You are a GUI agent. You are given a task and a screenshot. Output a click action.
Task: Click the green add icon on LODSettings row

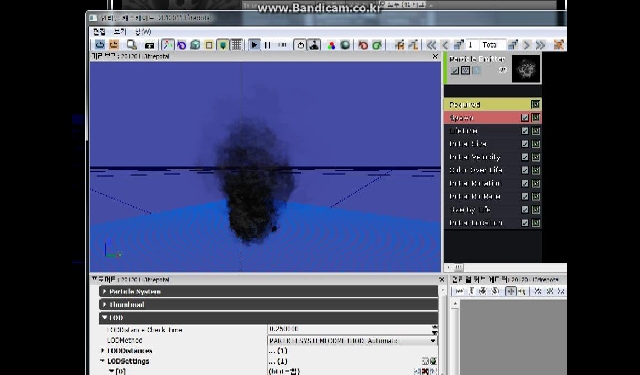(x=433, y=361)
